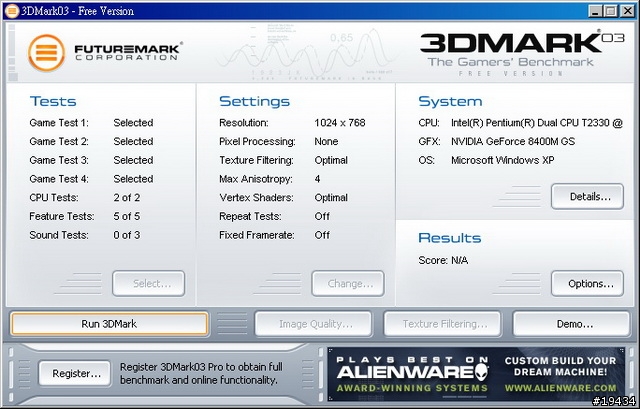Click the CPU text 'Intel(R) Pentium(R) Dual CPU T2330'
This screenshot has width=640, height=409.
click(530, 122)
